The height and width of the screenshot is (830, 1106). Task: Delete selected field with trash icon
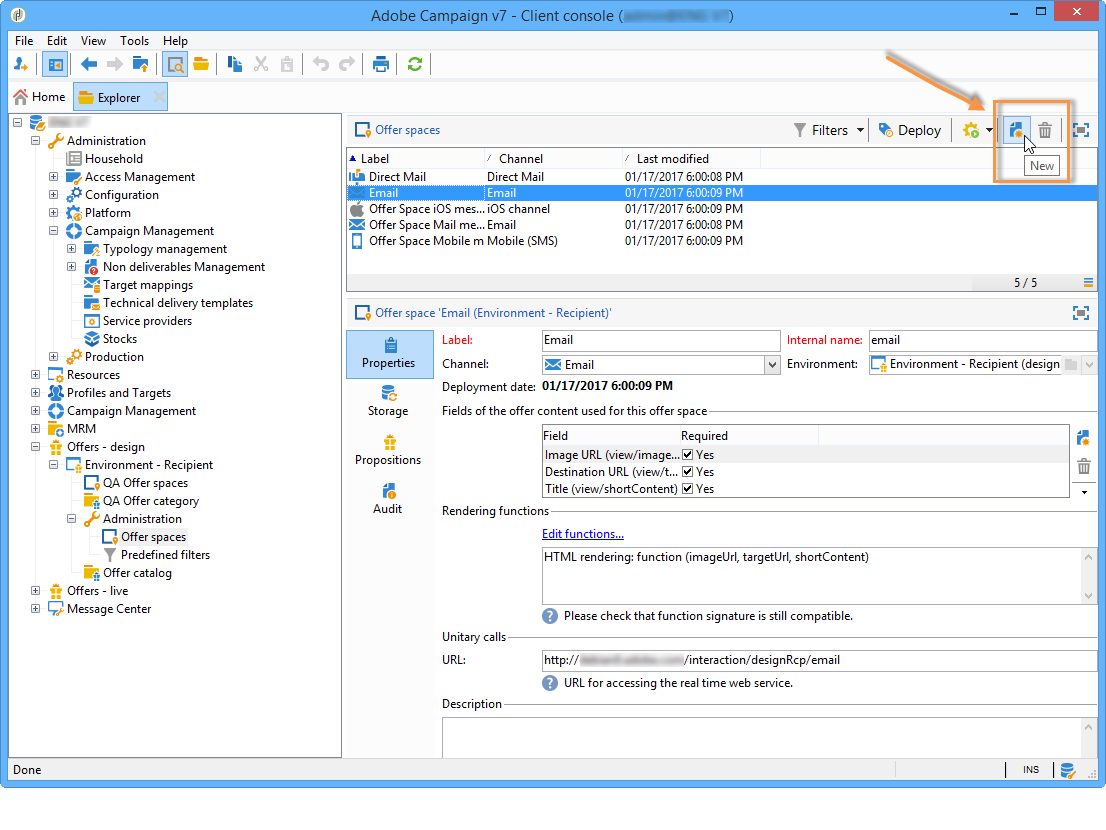tap(1084, 466)
